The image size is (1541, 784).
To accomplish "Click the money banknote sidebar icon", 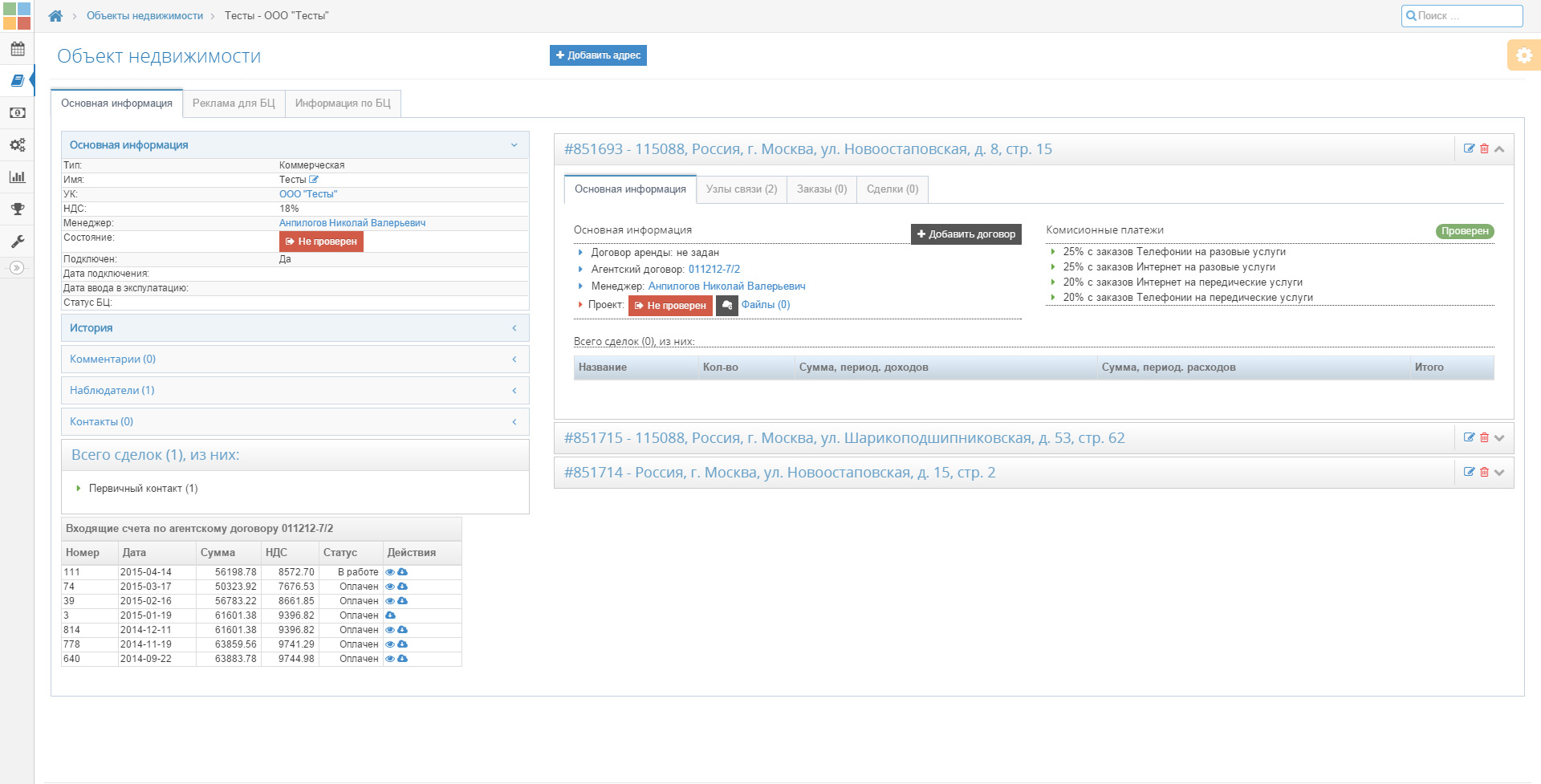I will 17,113.
